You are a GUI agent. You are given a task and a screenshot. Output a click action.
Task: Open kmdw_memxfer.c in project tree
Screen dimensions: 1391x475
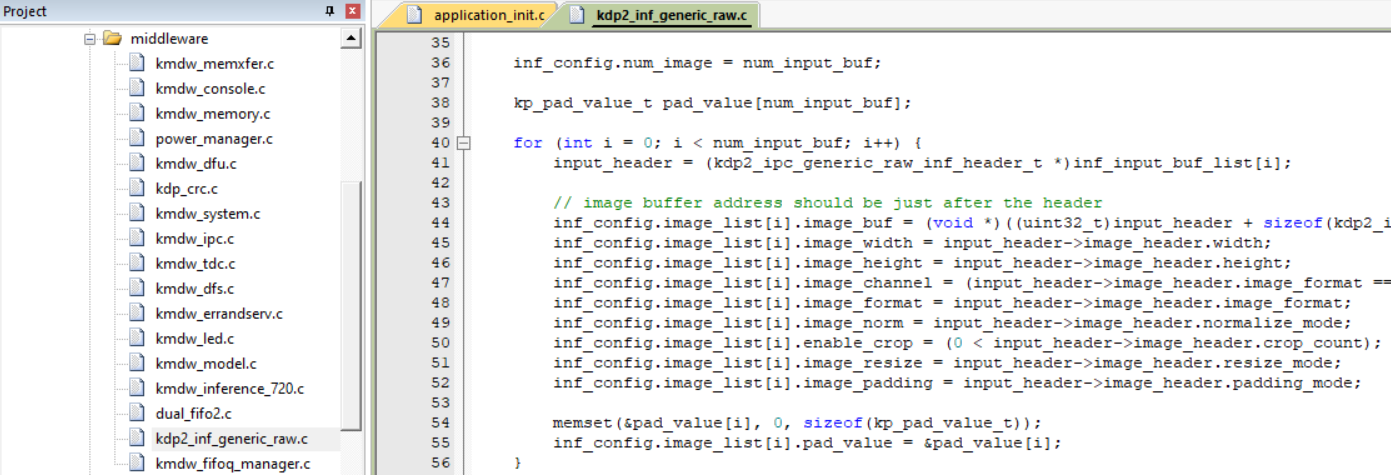pyautogui.click(x=214, y=64)
